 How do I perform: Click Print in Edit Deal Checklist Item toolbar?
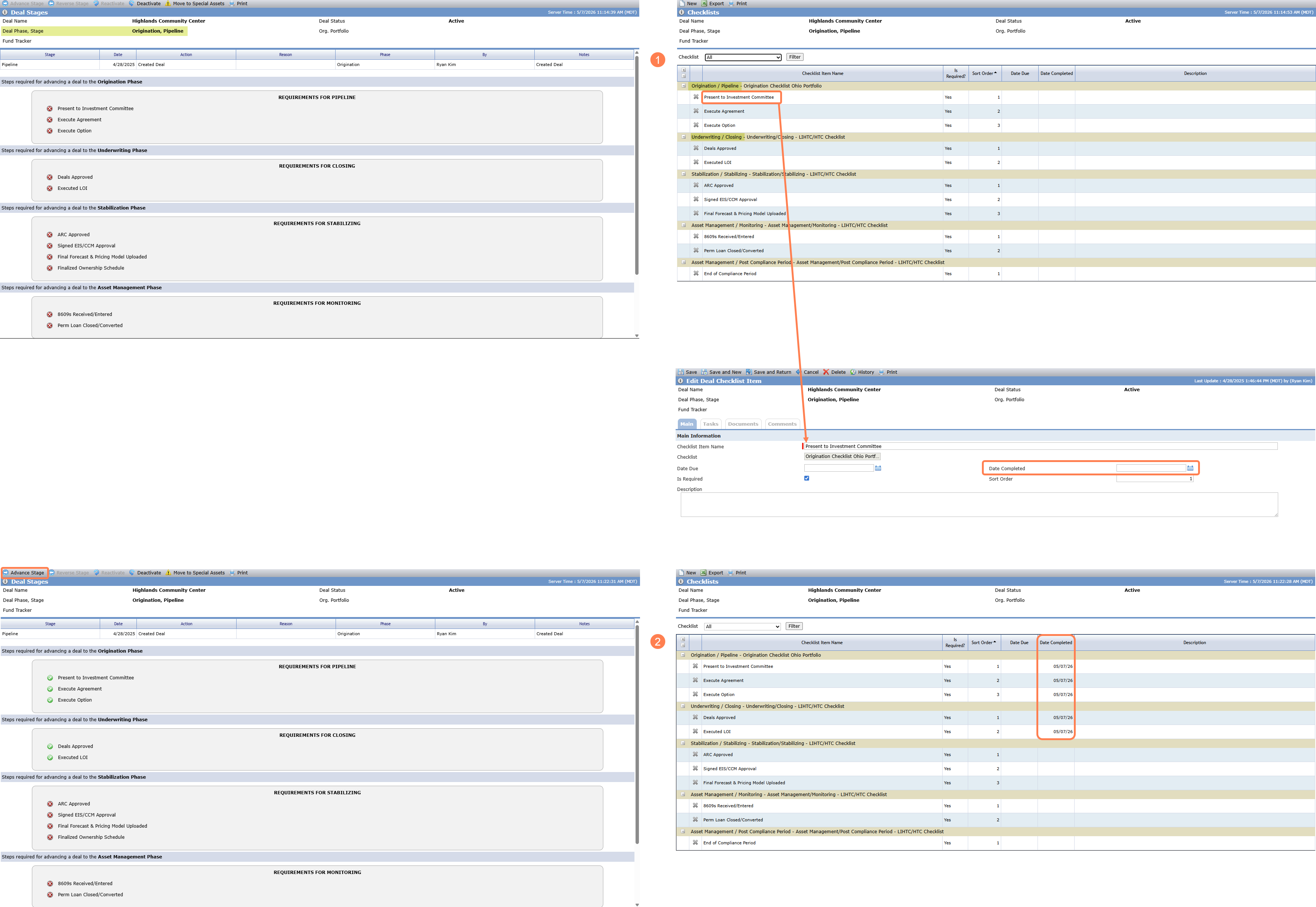[888, 372]
